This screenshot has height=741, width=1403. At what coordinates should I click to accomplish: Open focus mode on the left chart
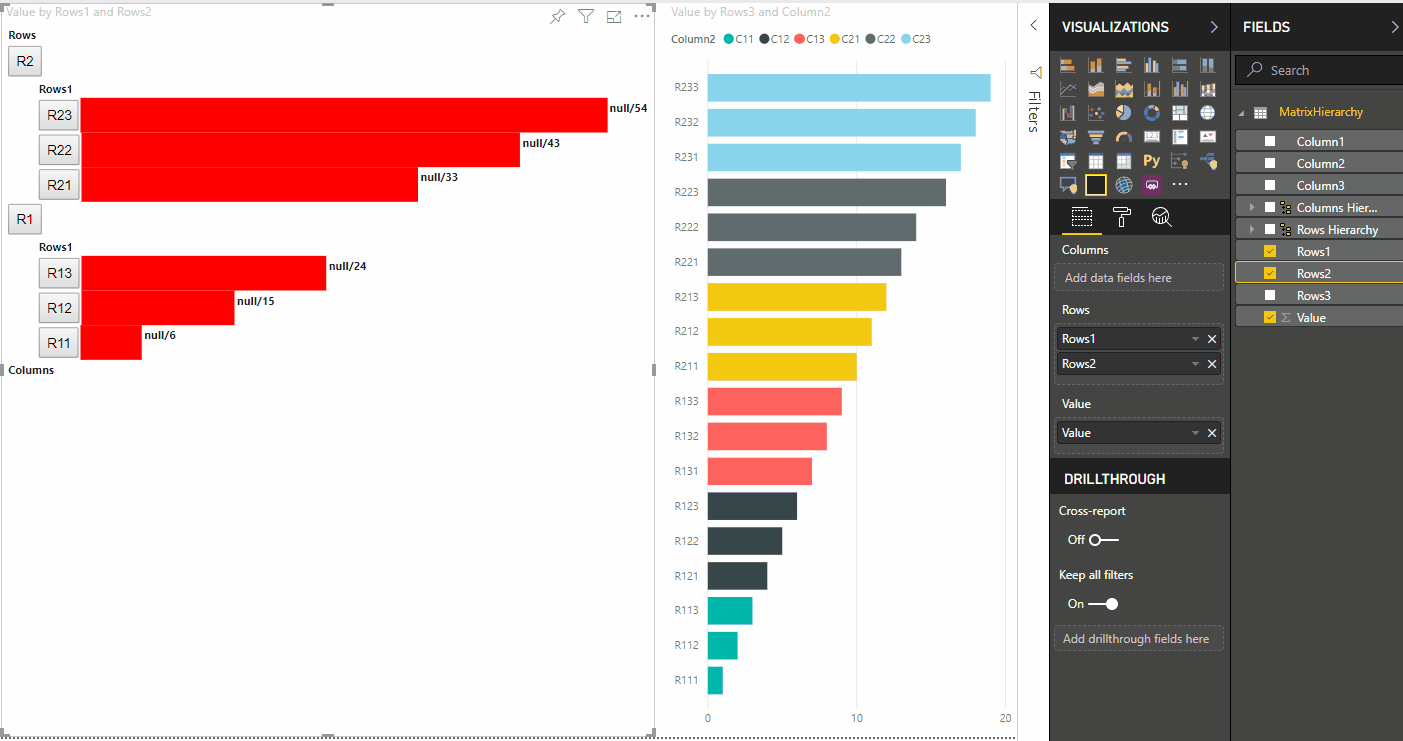tap(614, 16)
